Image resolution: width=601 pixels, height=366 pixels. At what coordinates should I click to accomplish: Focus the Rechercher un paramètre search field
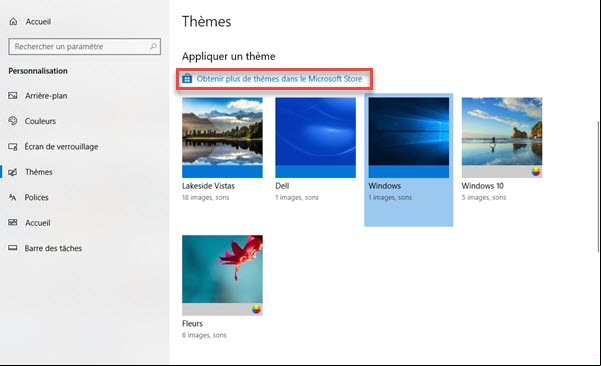[84, 46]
